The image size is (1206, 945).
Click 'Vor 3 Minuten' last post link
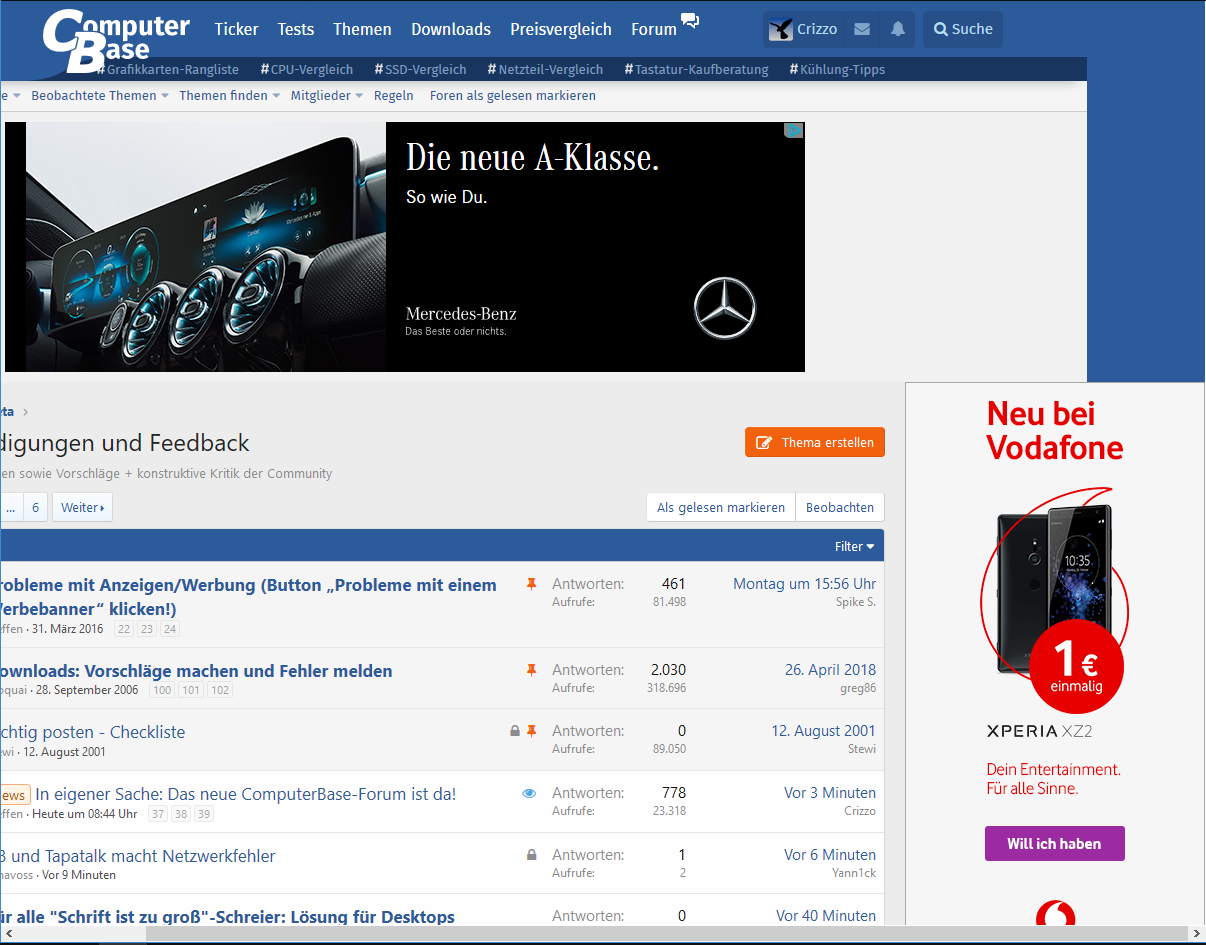(830, 793)
